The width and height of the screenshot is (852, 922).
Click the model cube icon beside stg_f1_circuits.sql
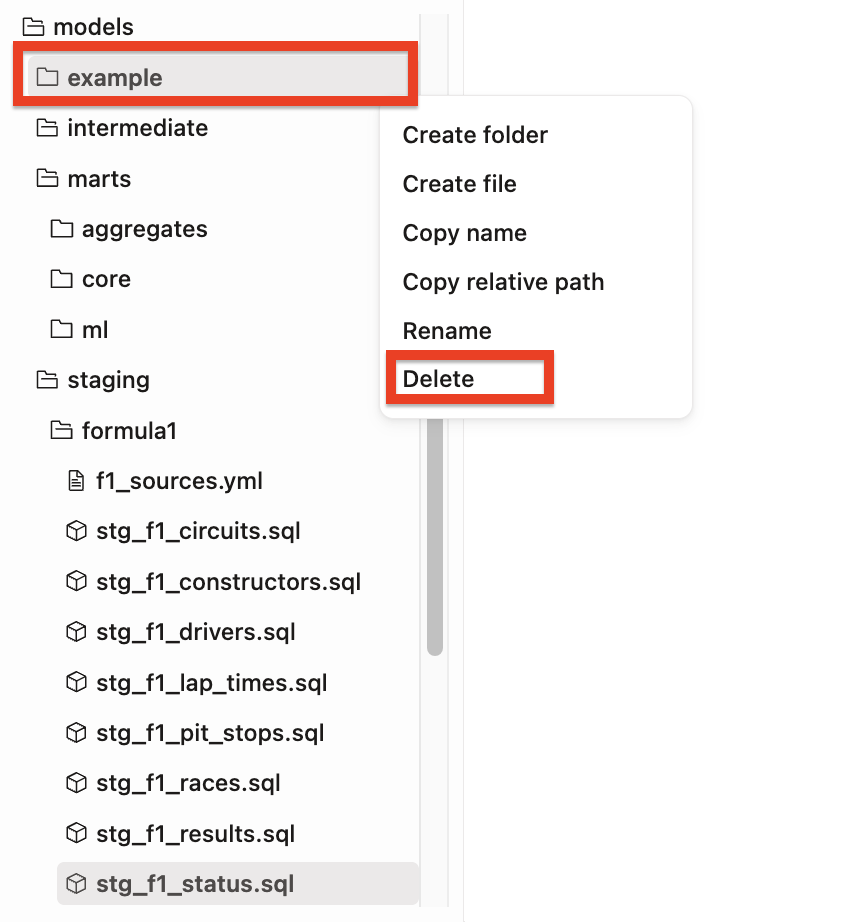coord(75,531)
